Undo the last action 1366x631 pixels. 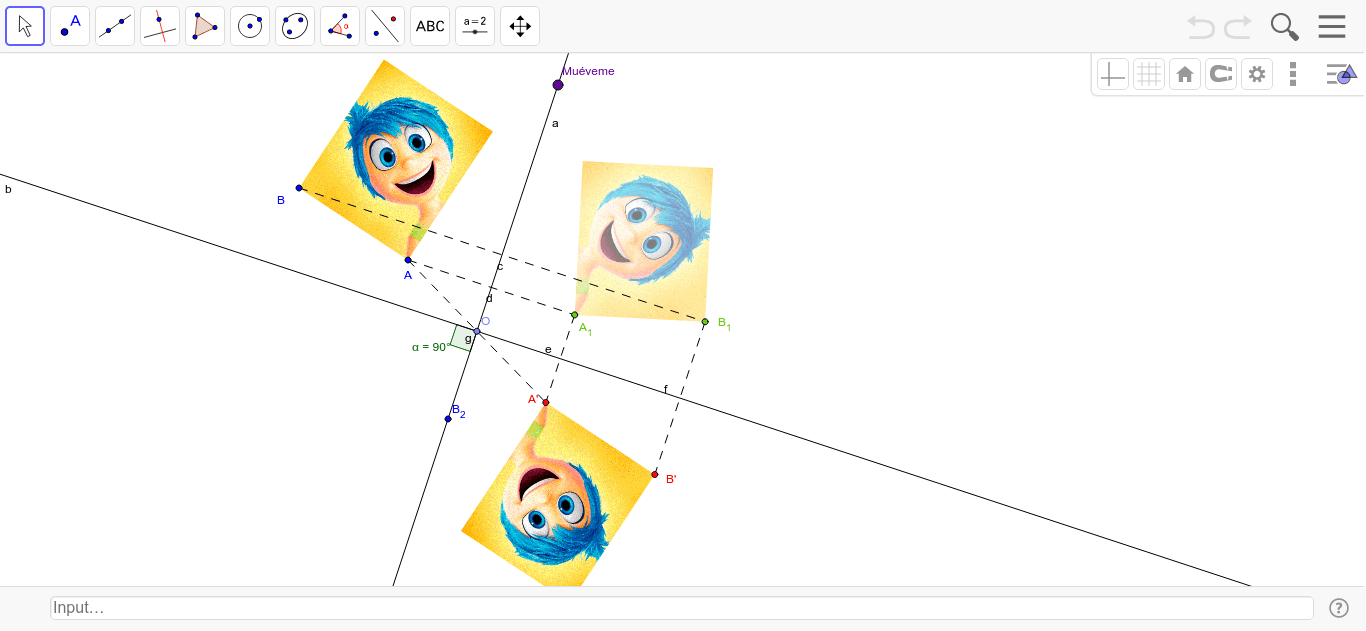point(1201,27)
